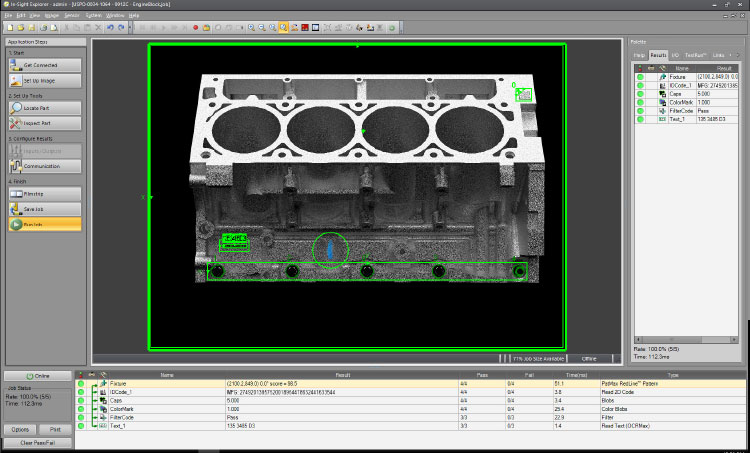Toggle green status dot for Caps in Results panel
This screenshot has height=453, width=750.
pyautogui.click(x=639, y=93)
